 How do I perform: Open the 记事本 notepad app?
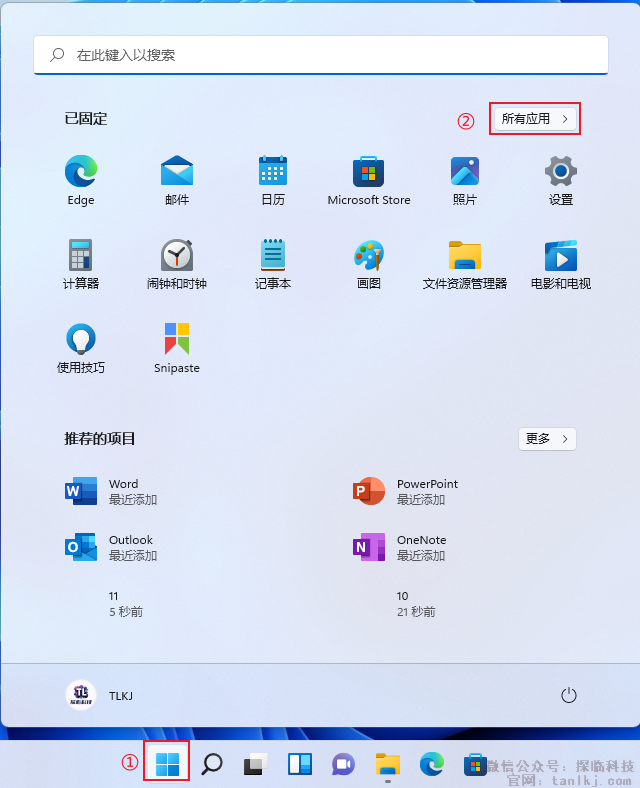[x=273, y=264]
